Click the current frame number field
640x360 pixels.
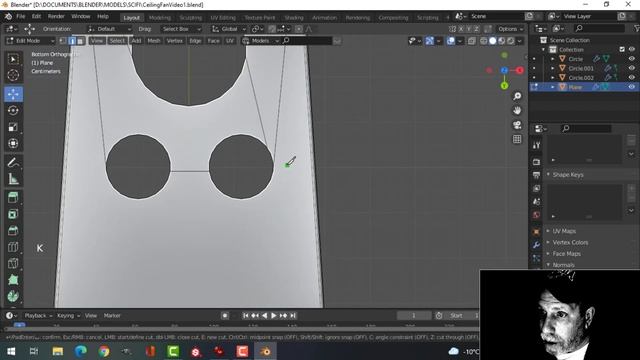click(x=413, y=316)
